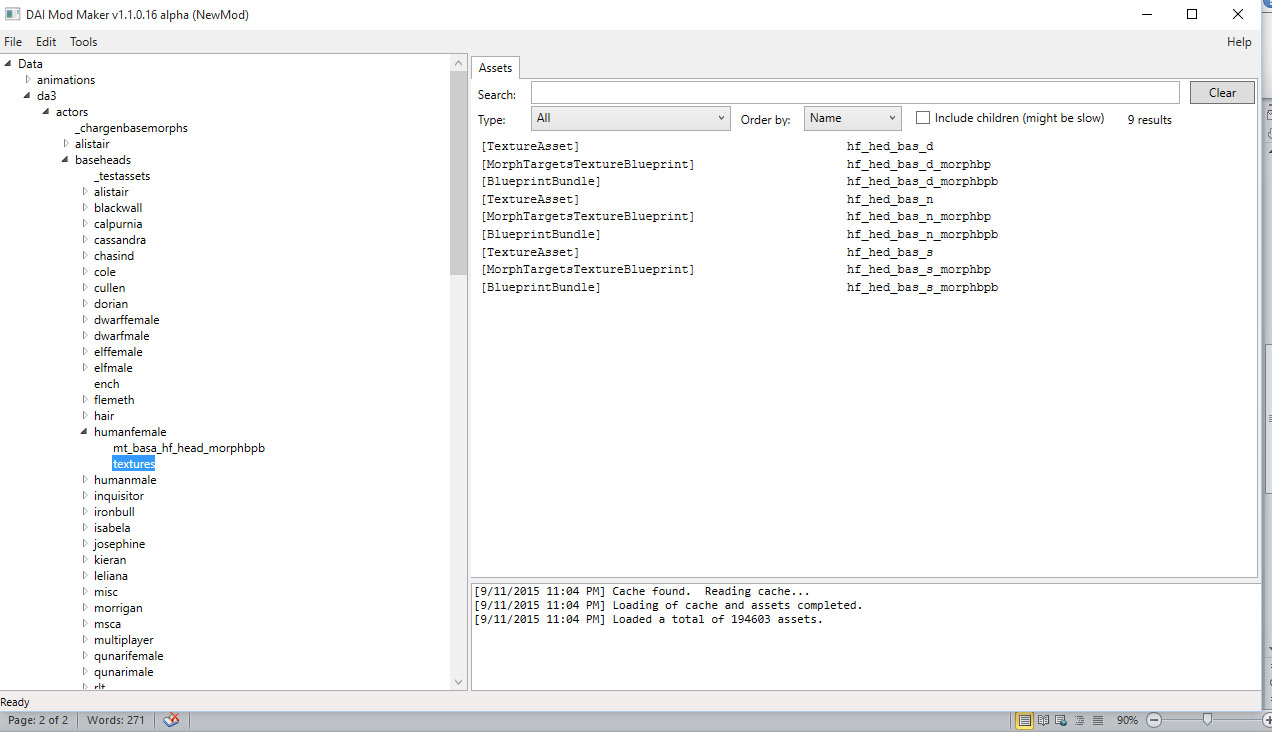Screen dimensions: 1272x732
Task: Open the Edit menu
Action: [46, 42]
